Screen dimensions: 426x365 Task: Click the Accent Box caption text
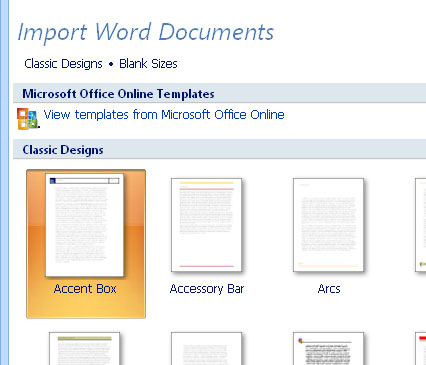[85, 289]
